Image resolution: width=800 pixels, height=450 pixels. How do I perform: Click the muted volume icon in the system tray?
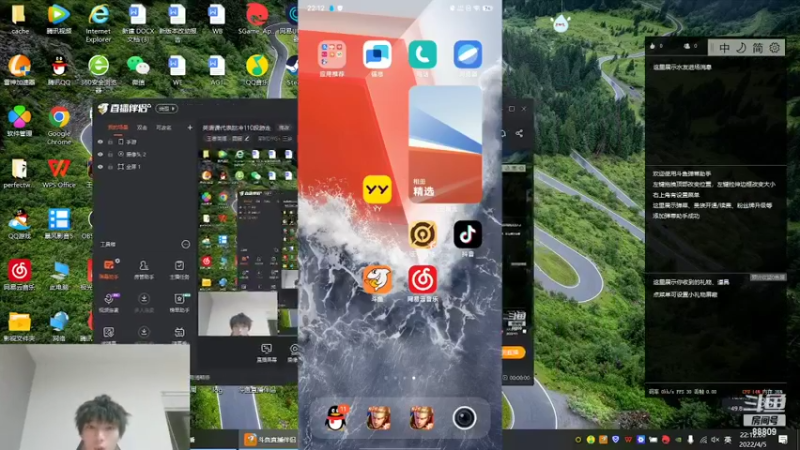click(715, 439)
